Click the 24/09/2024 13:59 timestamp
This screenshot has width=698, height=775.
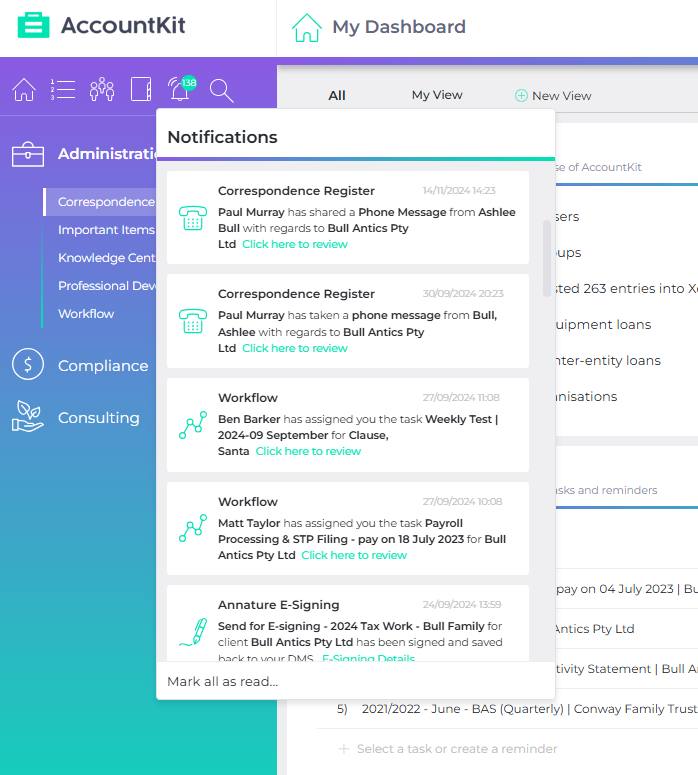point(462,604)
